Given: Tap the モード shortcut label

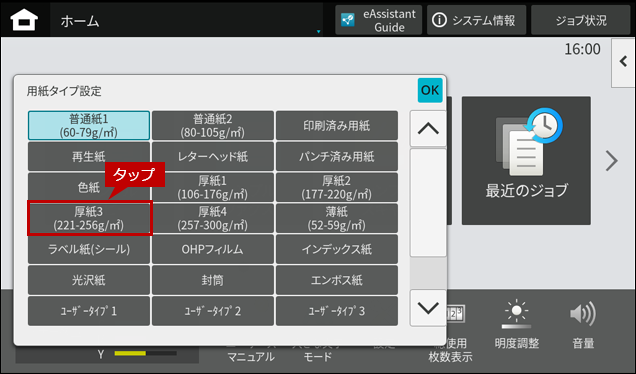Looking at the screenshot, I should click(317, 357).
